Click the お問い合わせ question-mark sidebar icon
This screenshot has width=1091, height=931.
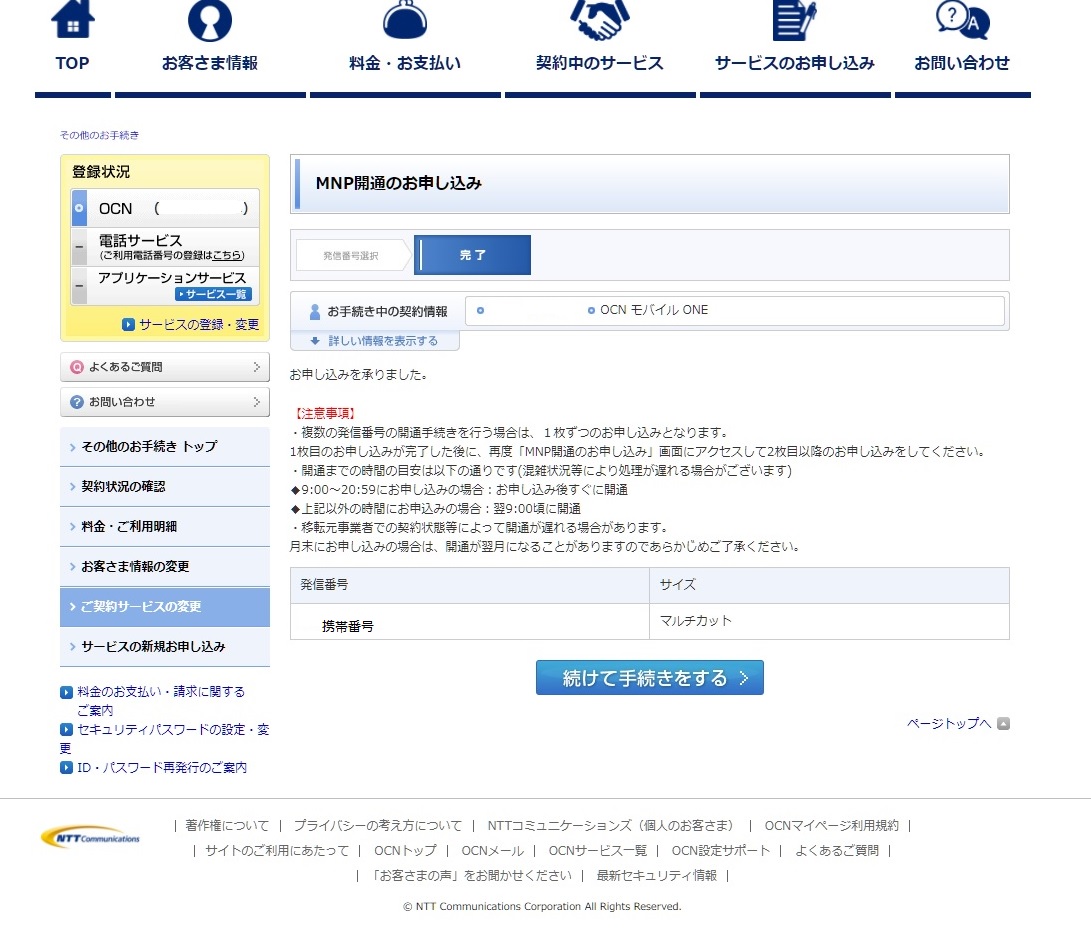(77, 402)
